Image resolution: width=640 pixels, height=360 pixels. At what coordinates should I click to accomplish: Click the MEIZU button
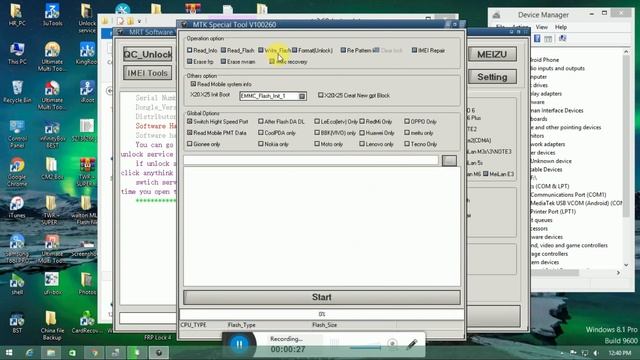[492, 54]
